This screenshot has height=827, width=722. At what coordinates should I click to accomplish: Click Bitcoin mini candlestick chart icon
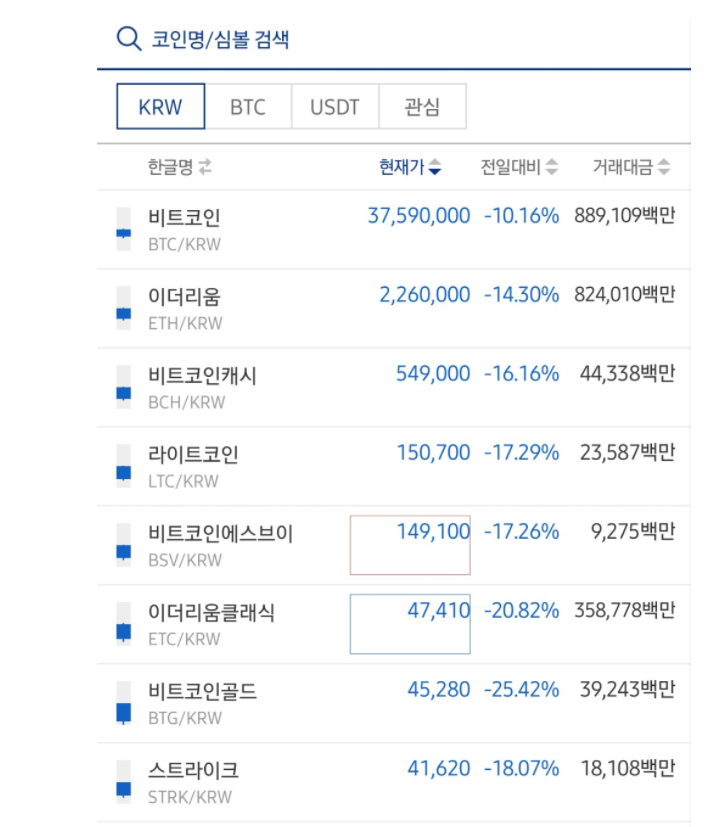[123, 229]
